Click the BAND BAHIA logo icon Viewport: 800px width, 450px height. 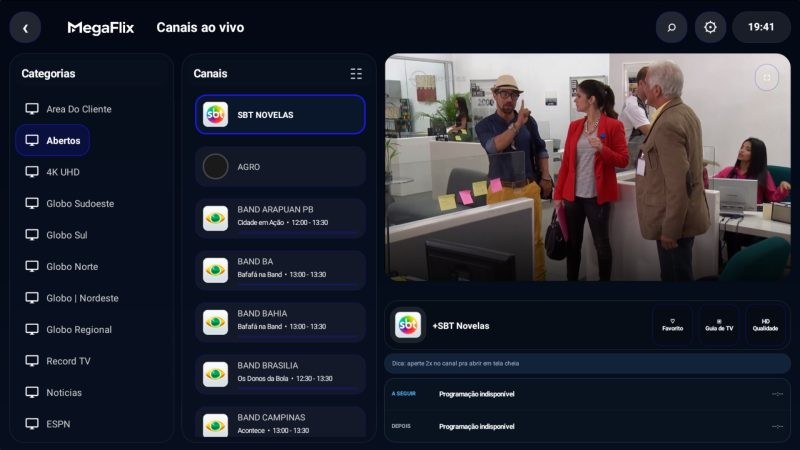pyautogui.click(x=215, y=322)
